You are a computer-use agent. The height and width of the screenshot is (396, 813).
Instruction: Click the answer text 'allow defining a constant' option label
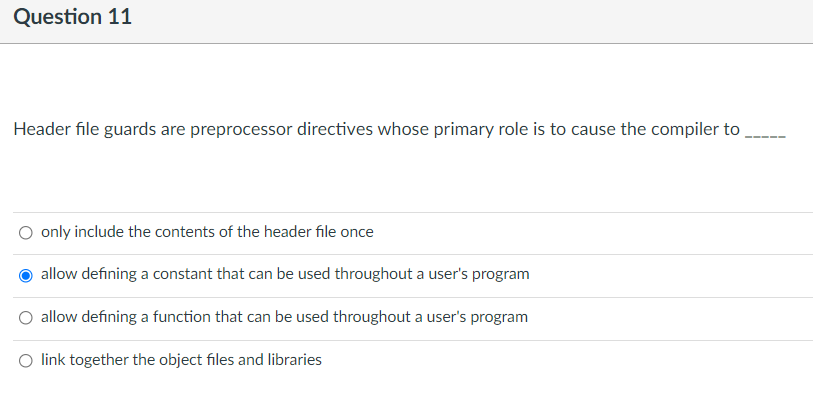(285, 274)
